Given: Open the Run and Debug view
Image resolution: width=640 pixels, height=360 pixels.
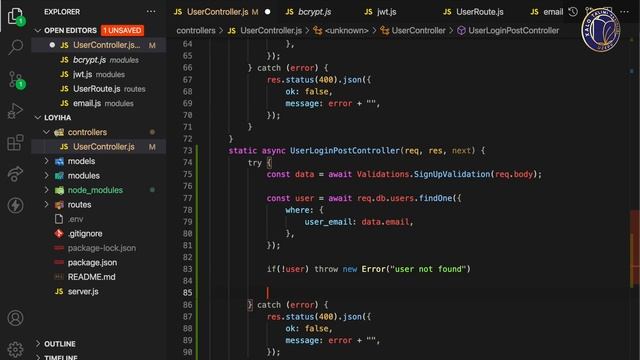Looking at the screenshot, I should coord(16,111).
